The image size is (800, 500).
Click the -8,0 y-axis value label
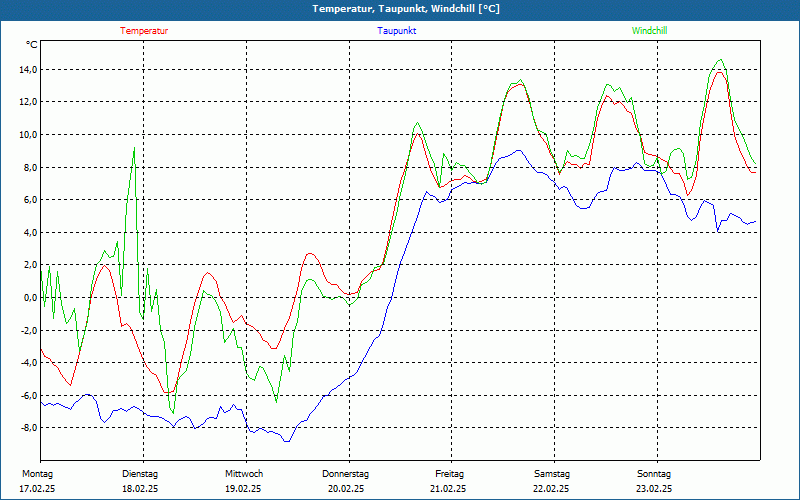pyautogui.click(x=28, y=428)
